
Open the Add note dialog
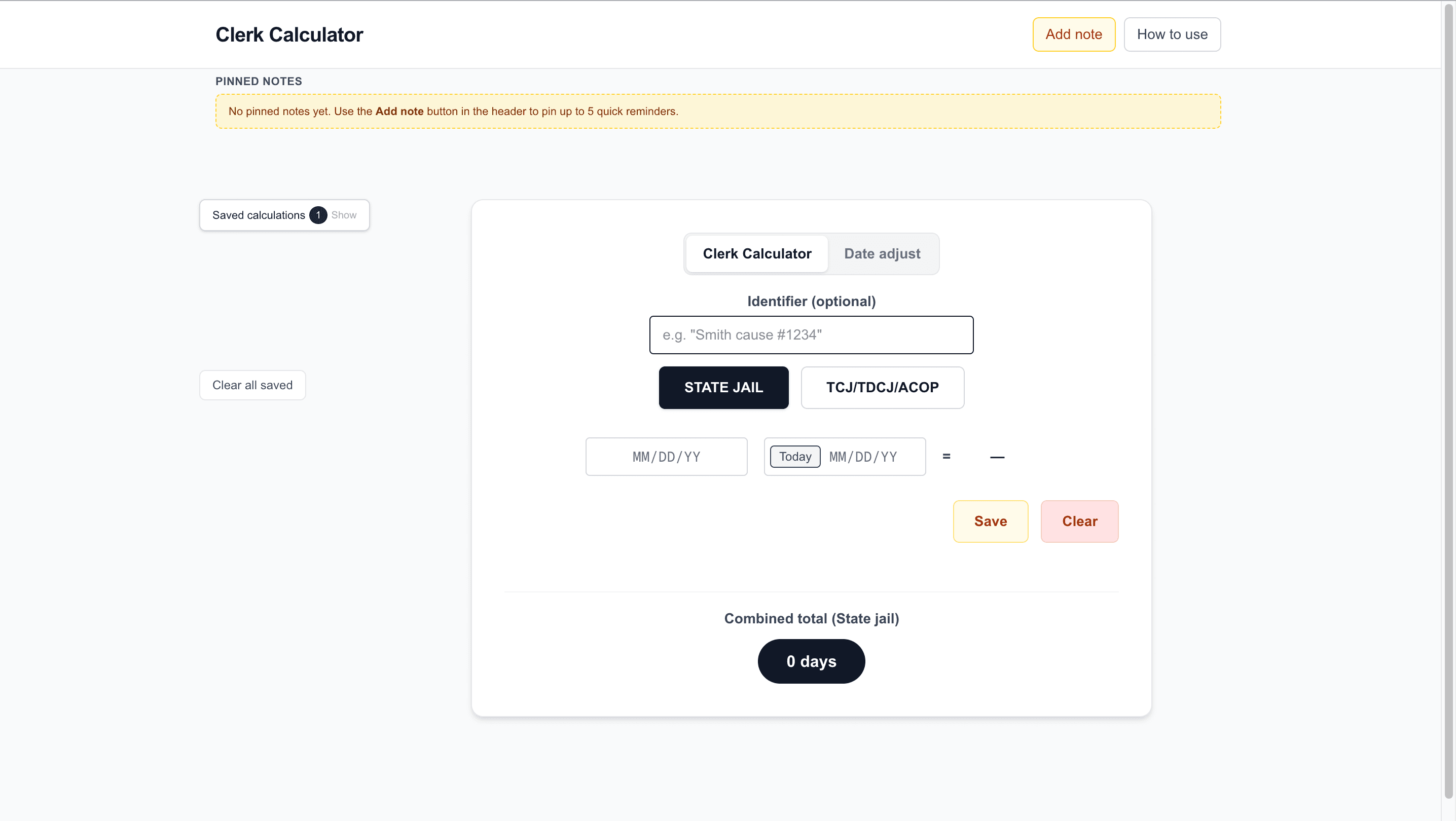[x=1073, y=34]
